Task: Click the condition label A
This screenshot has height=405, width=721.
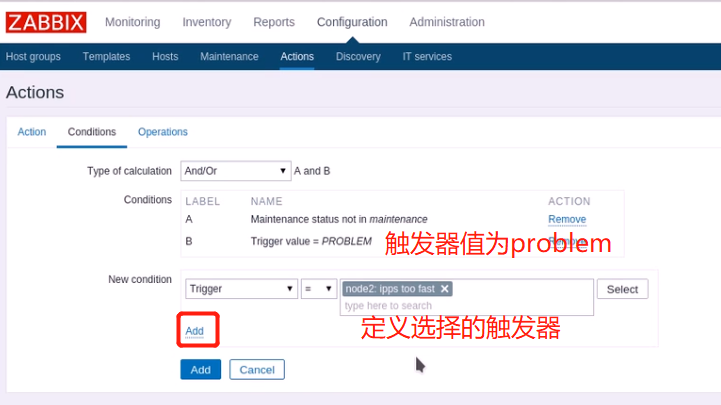Action: click(x=189, y=219)
